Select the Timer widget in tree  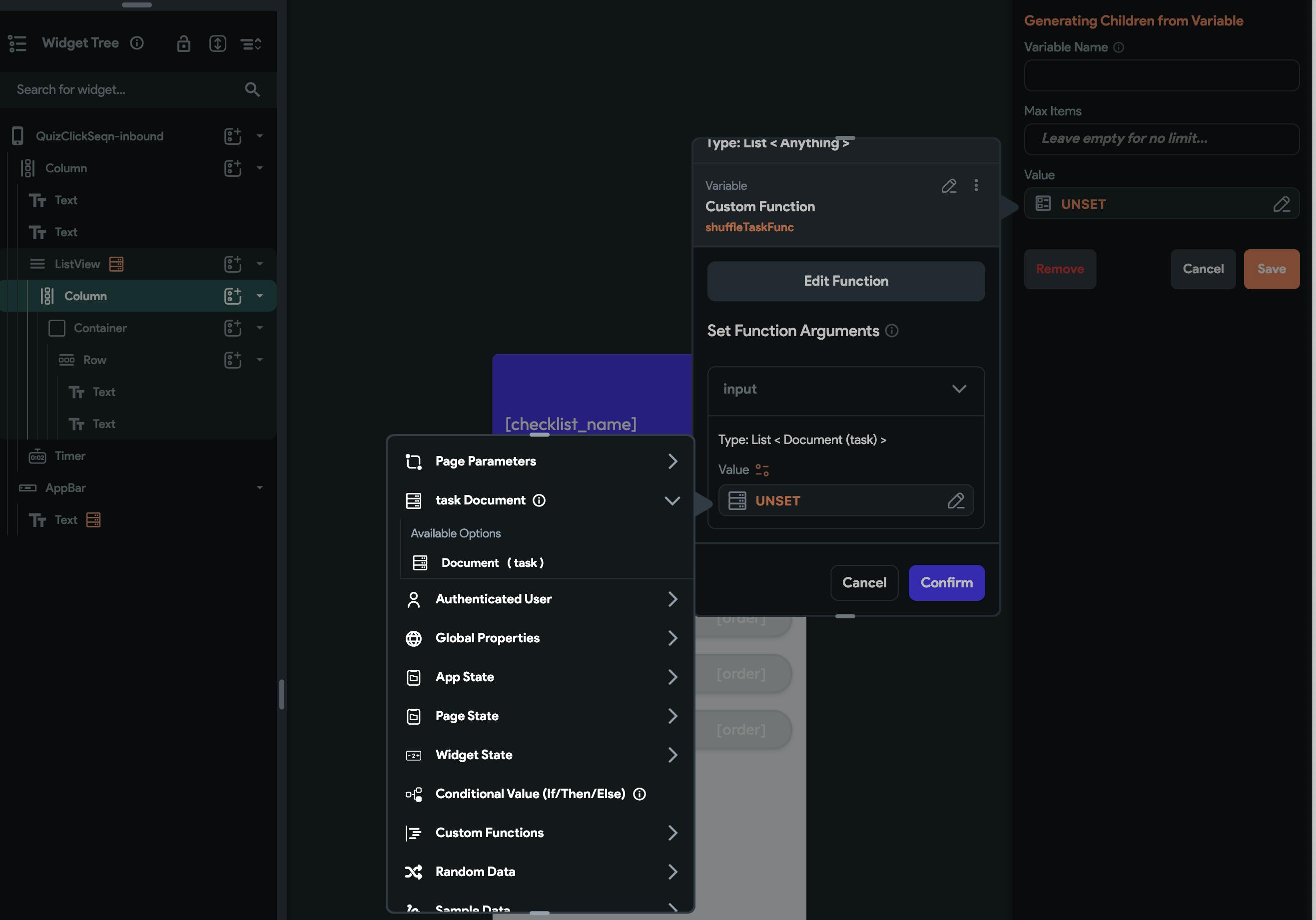point(70,456)
